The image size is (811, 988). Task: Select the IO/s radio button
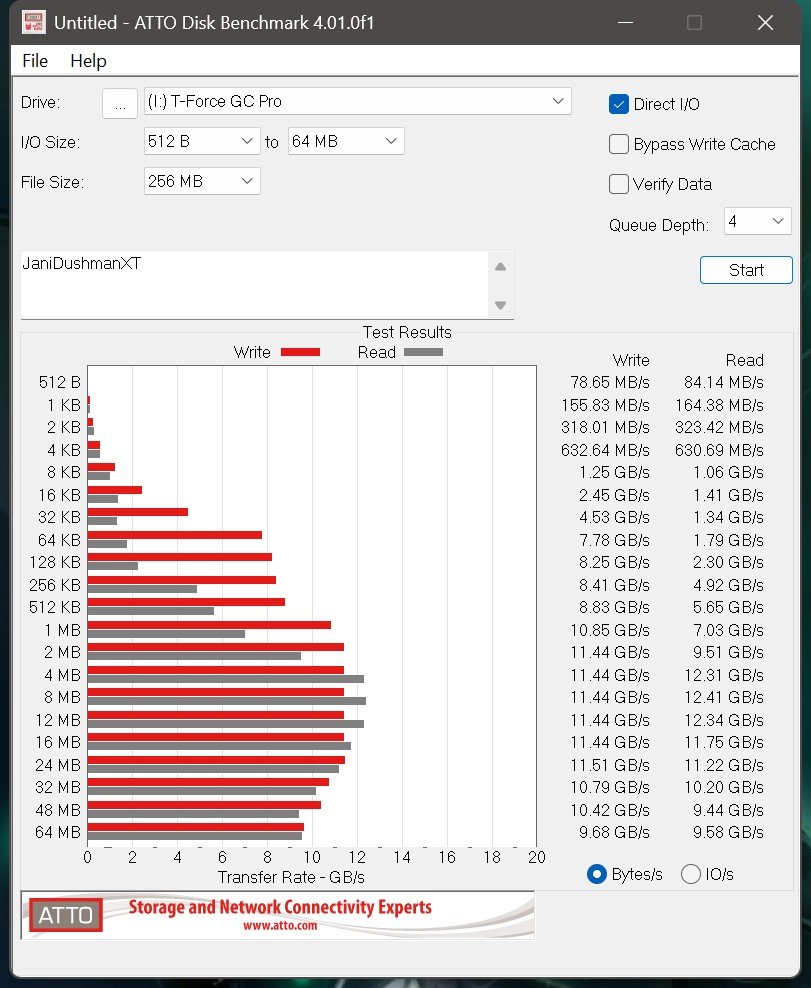click(691, 874)
